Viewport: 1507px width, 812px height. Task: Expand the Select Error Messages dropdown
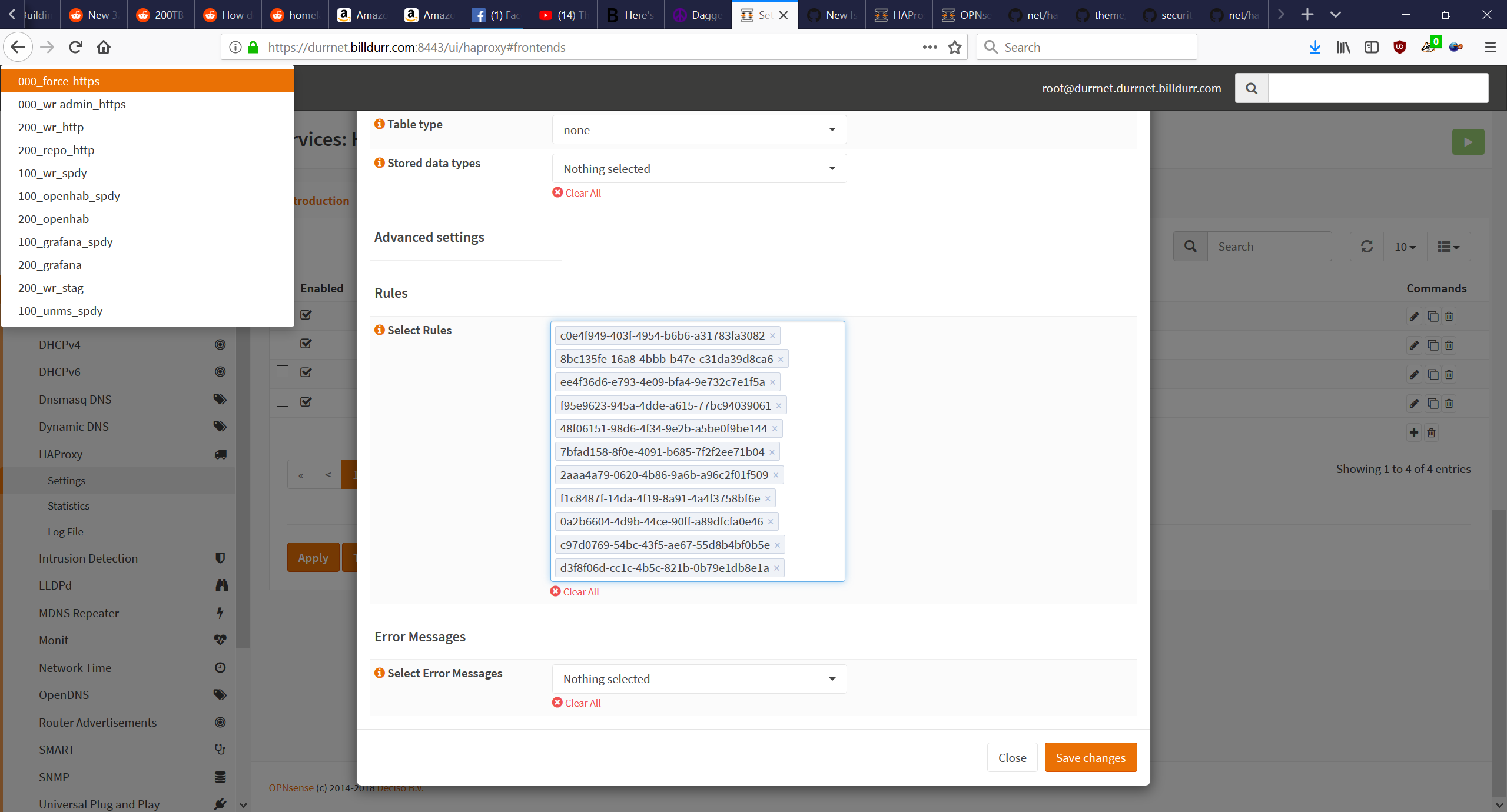pos(699,679)
